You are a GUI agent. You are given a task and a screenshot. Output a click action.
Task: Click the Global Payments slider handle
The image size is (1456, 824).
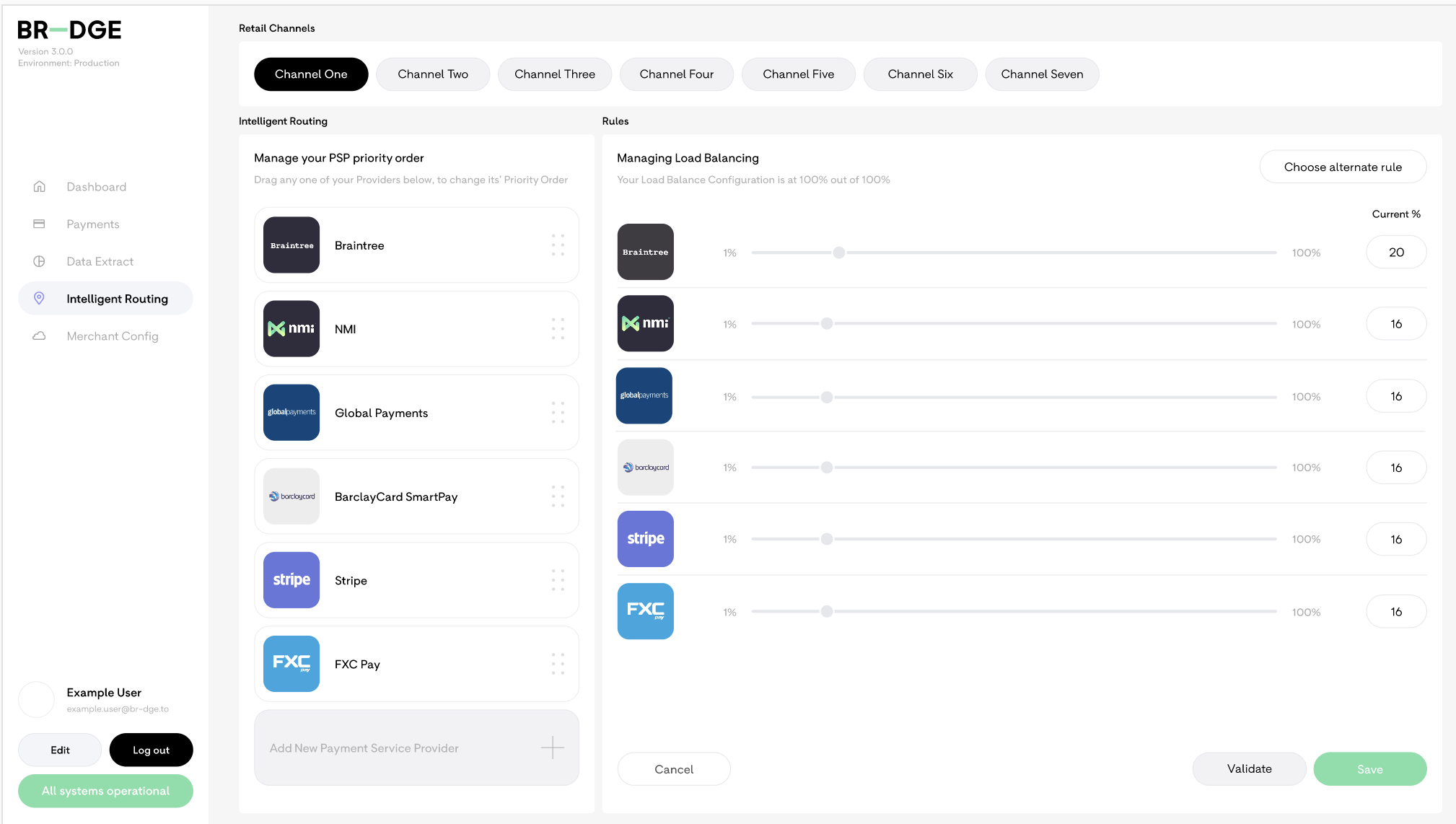[x=827, y=397]
